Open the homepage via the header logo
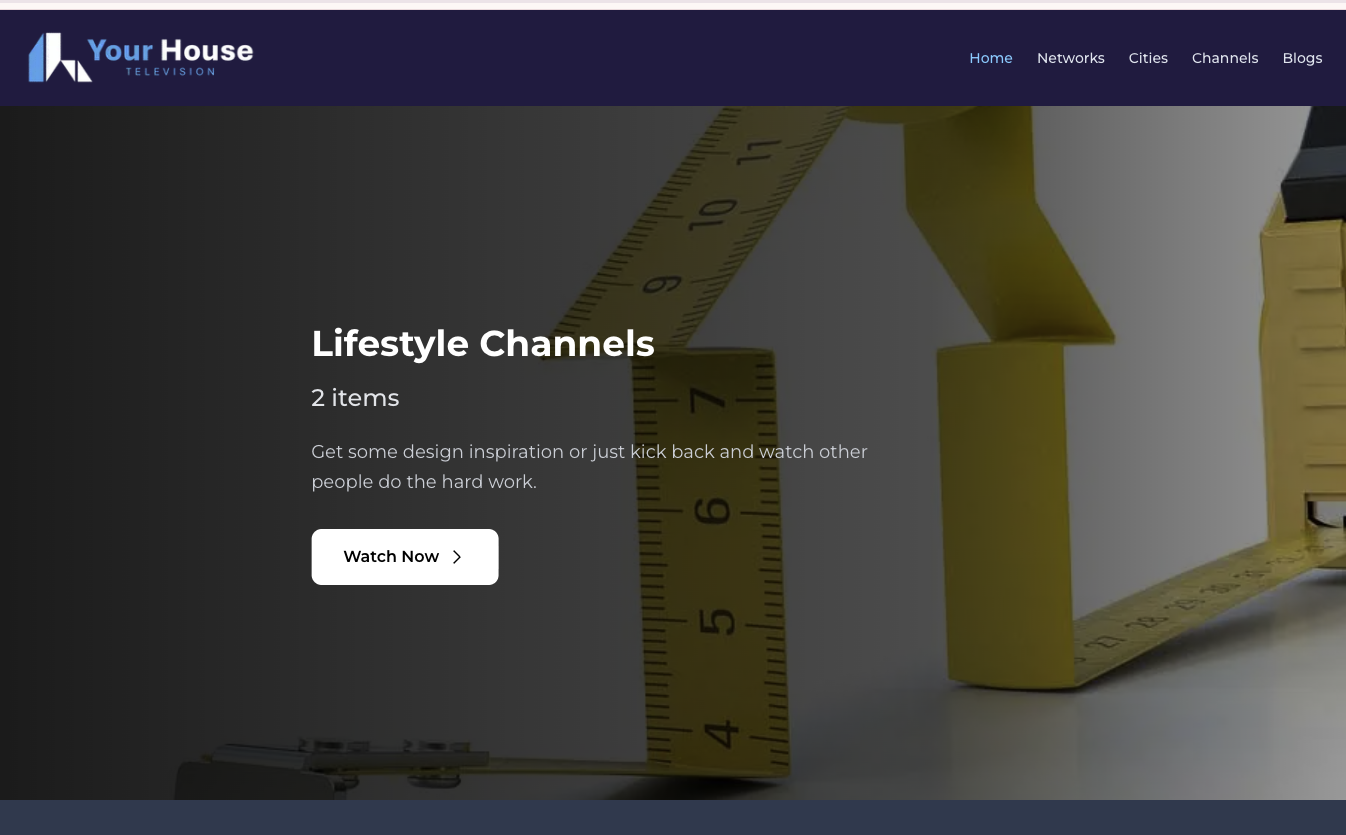 (140, 57)
